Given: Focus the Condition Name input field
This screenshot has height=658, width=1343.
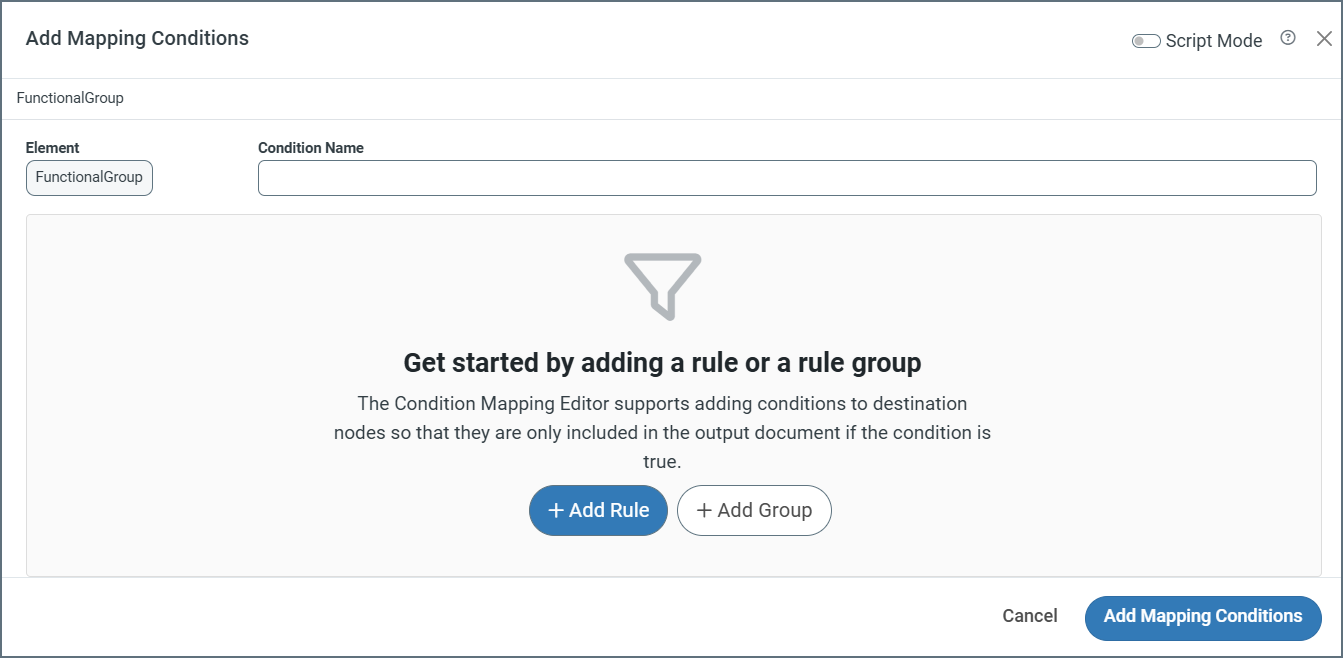Looking at the screenshot, I should click(786, 178).
